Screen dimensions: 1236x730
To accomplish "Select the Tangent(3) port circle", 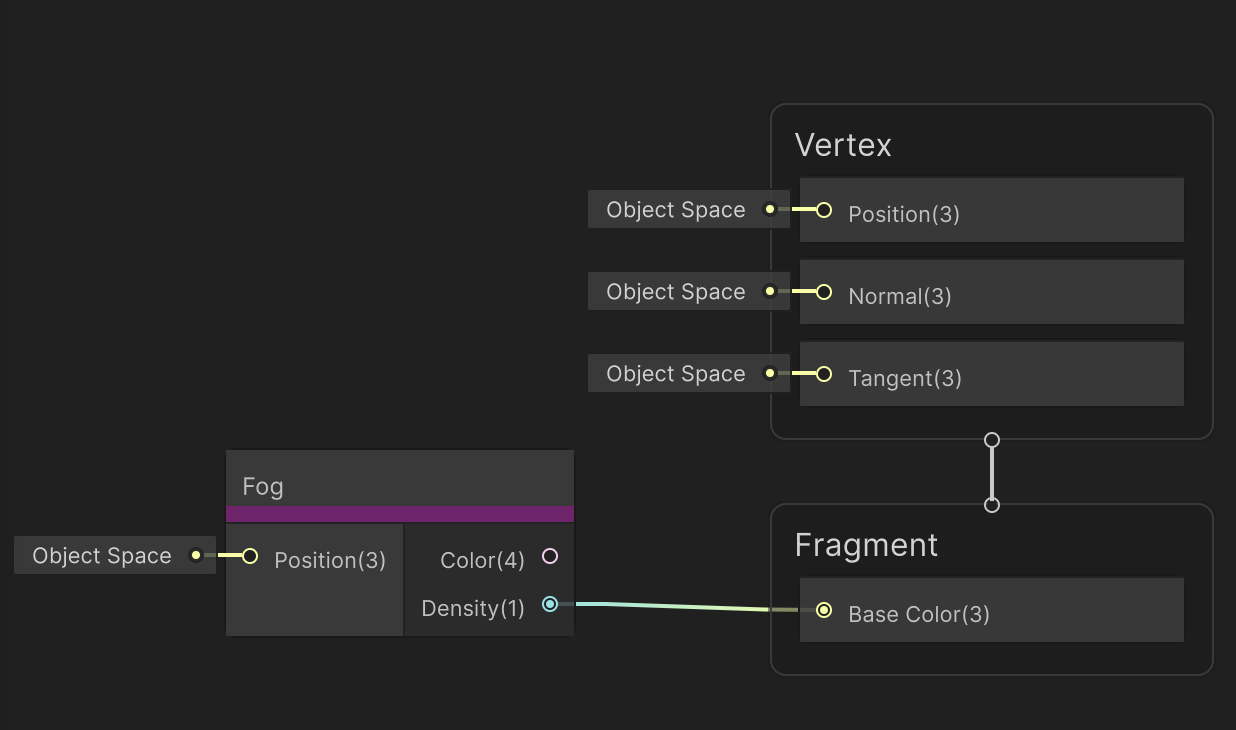I will click(822, 374).
